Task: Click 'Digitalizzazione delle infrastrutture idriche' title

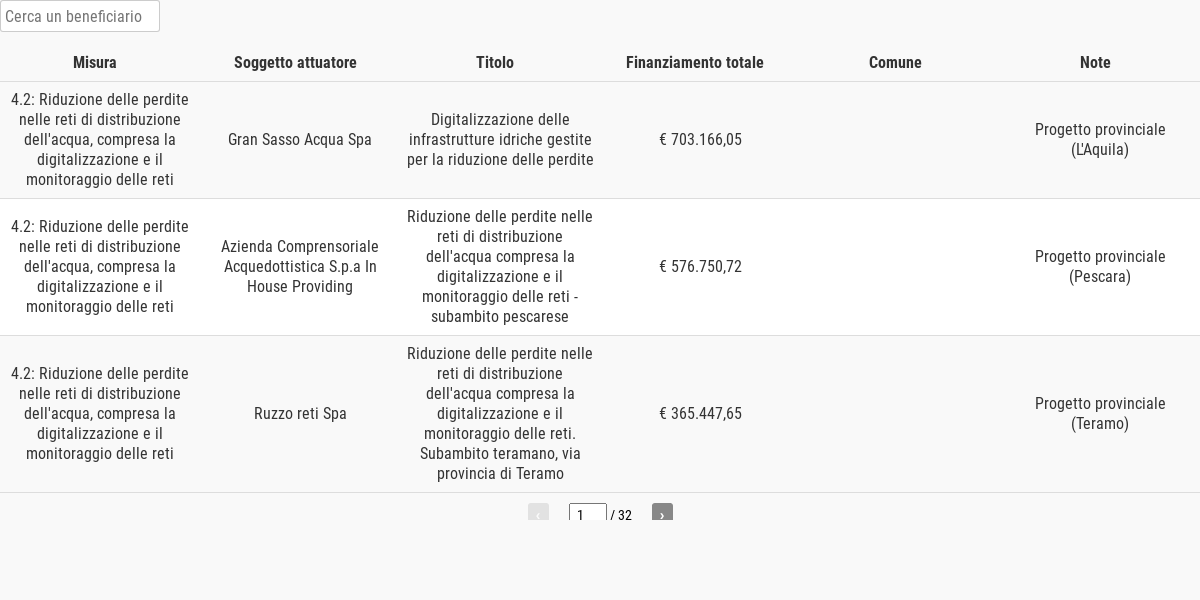Action: pyautogui.click(x=500, y=139)
